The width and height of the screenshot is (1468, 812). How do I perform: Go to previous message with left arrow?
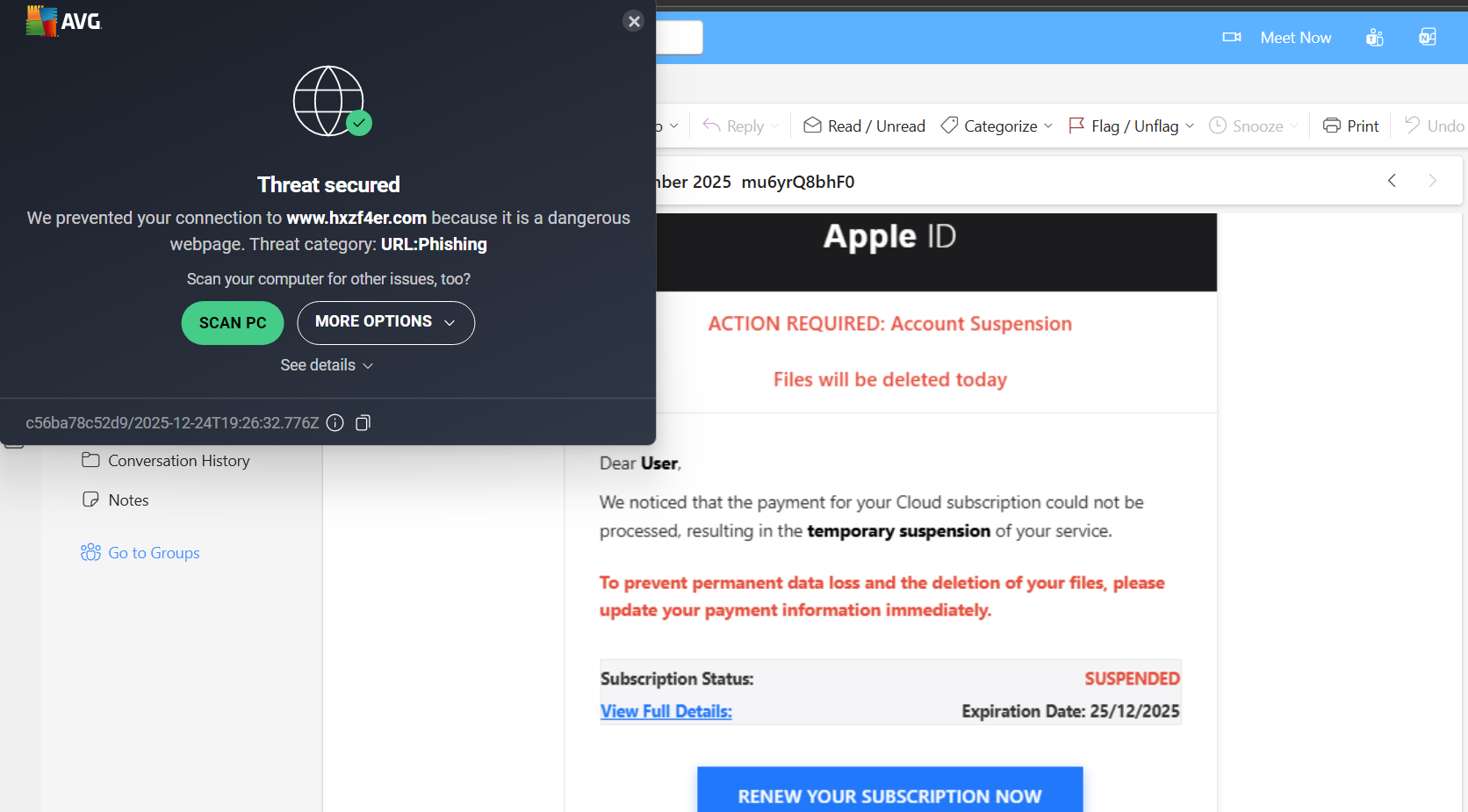coord(1392,181)
